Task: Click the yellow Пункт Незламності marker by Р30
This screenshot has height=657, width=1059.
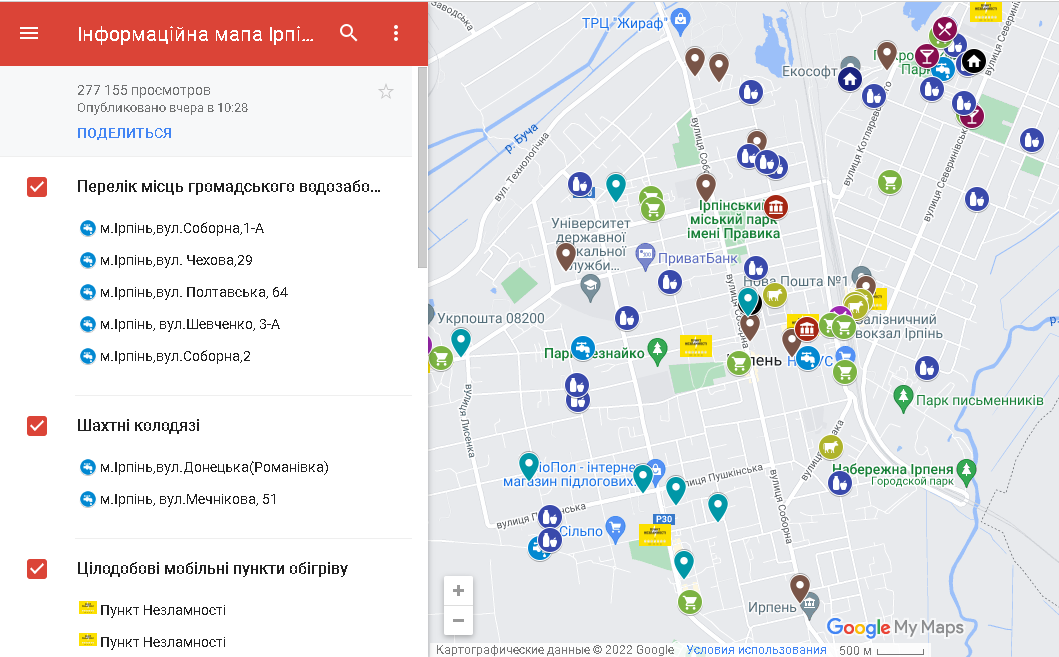Action: coord(654,535)
